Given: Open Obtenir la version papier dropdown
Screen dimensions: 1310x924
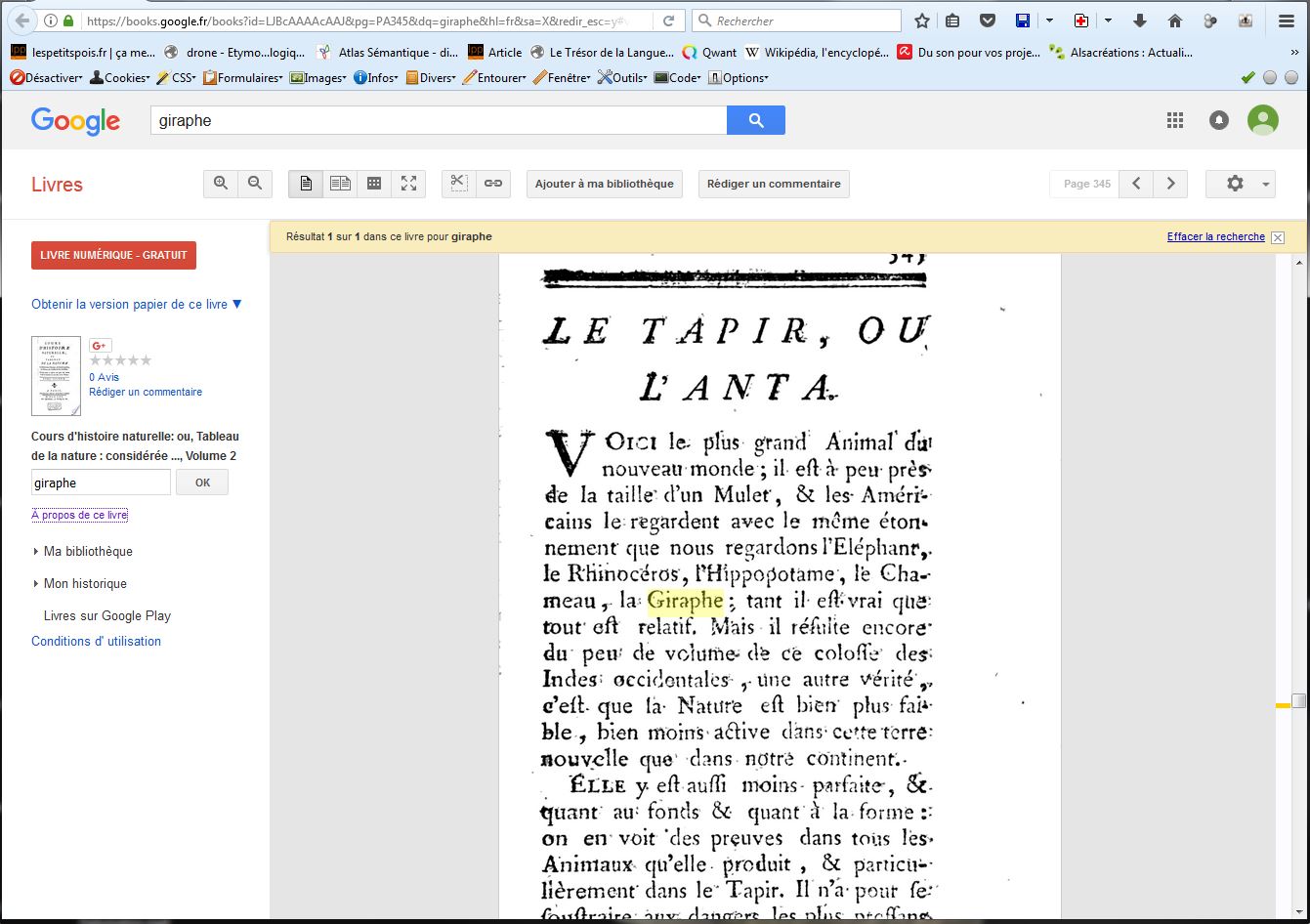Looking at the screenshot, I should 136,305.
